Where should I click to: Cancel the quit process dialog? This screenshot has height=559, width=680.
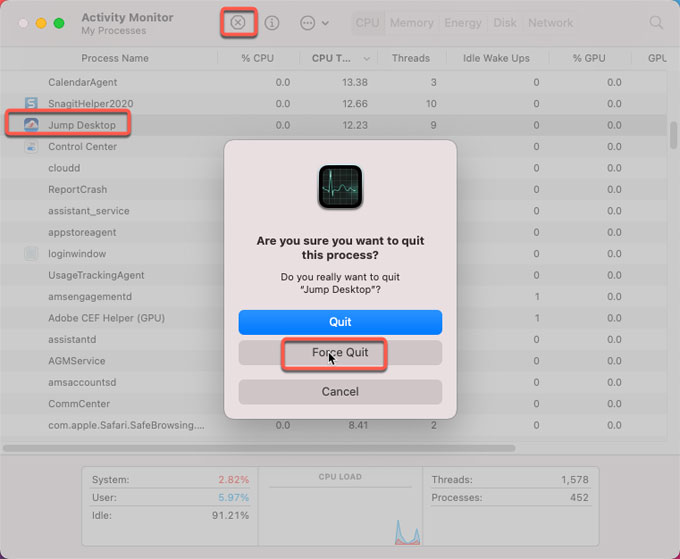[340, 391]
